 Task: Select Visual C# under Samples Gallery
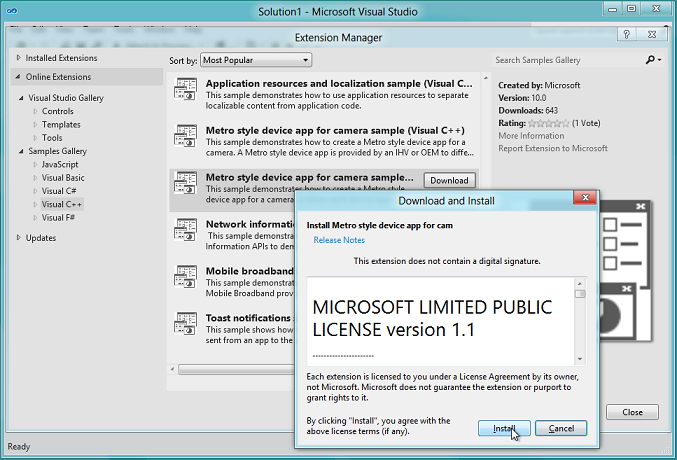click(x=58, y=190)
